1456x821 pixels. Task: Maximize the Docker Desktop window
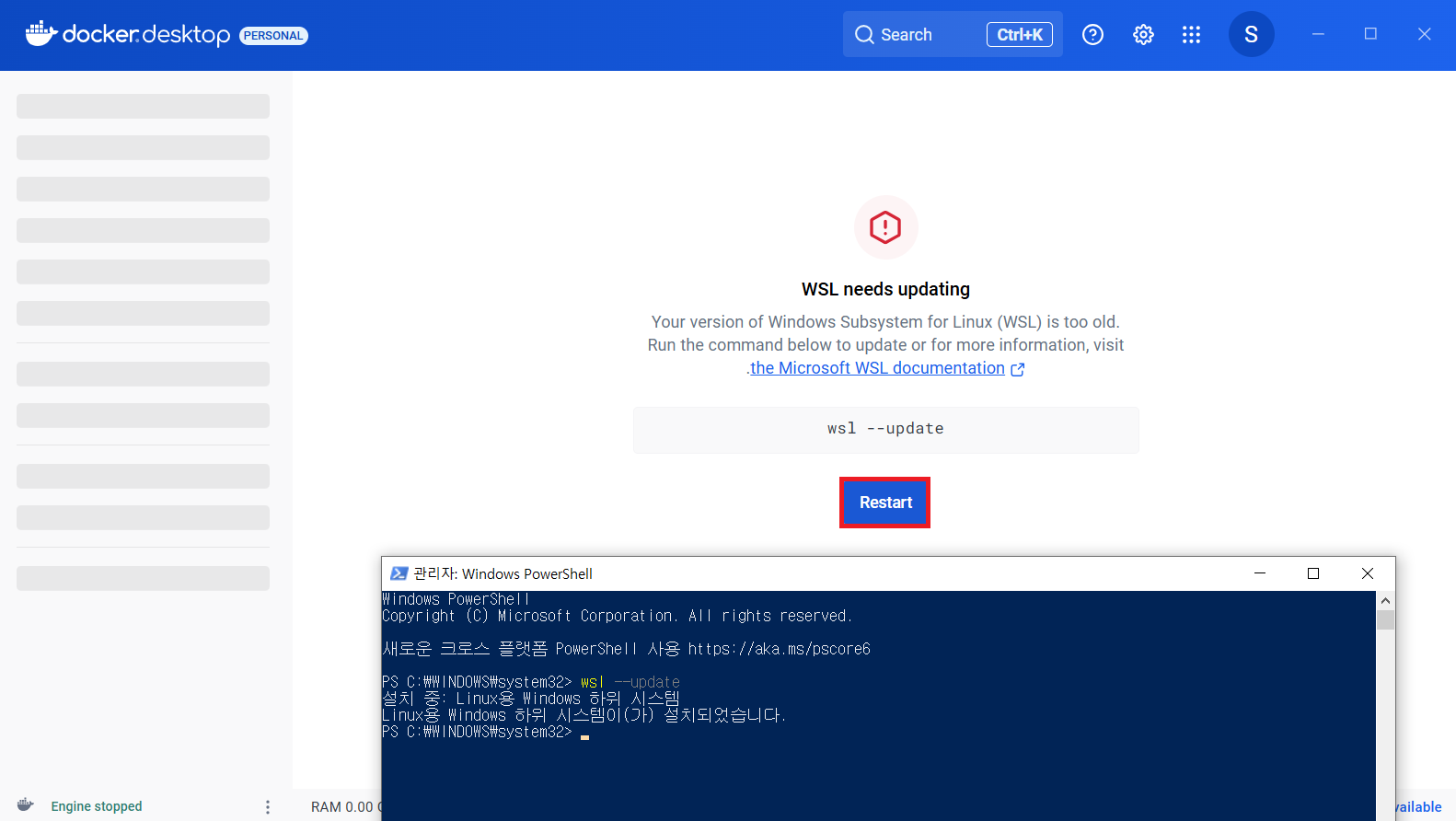[1370, 34]
